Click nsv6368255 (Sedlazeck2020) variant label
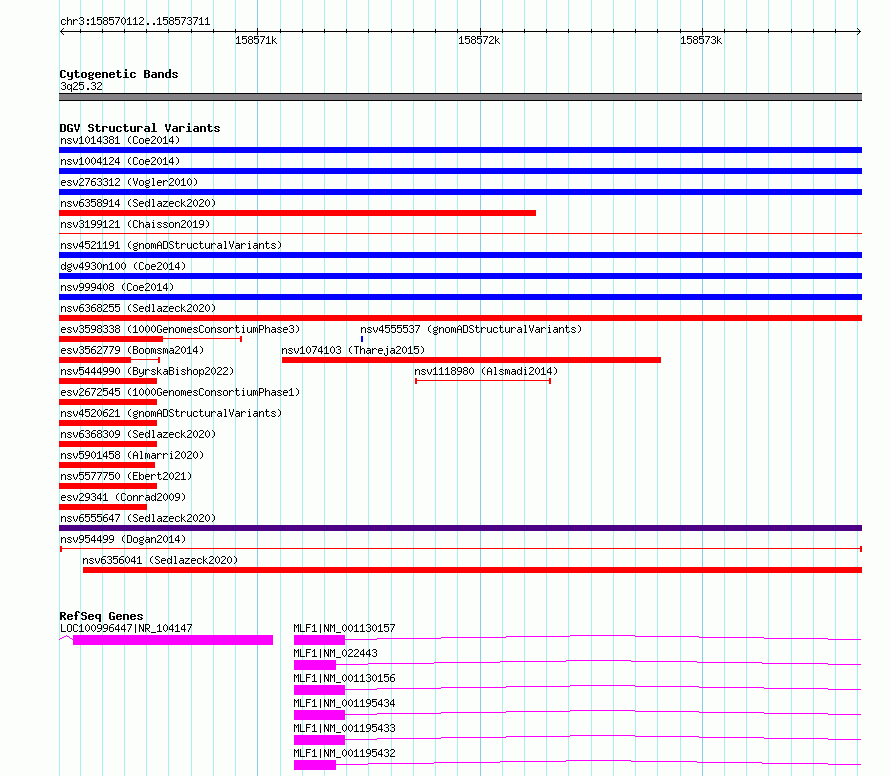Image resolution: width=890 pixels, height=776 pixels. pyautogui.click(x=138, y=308)
